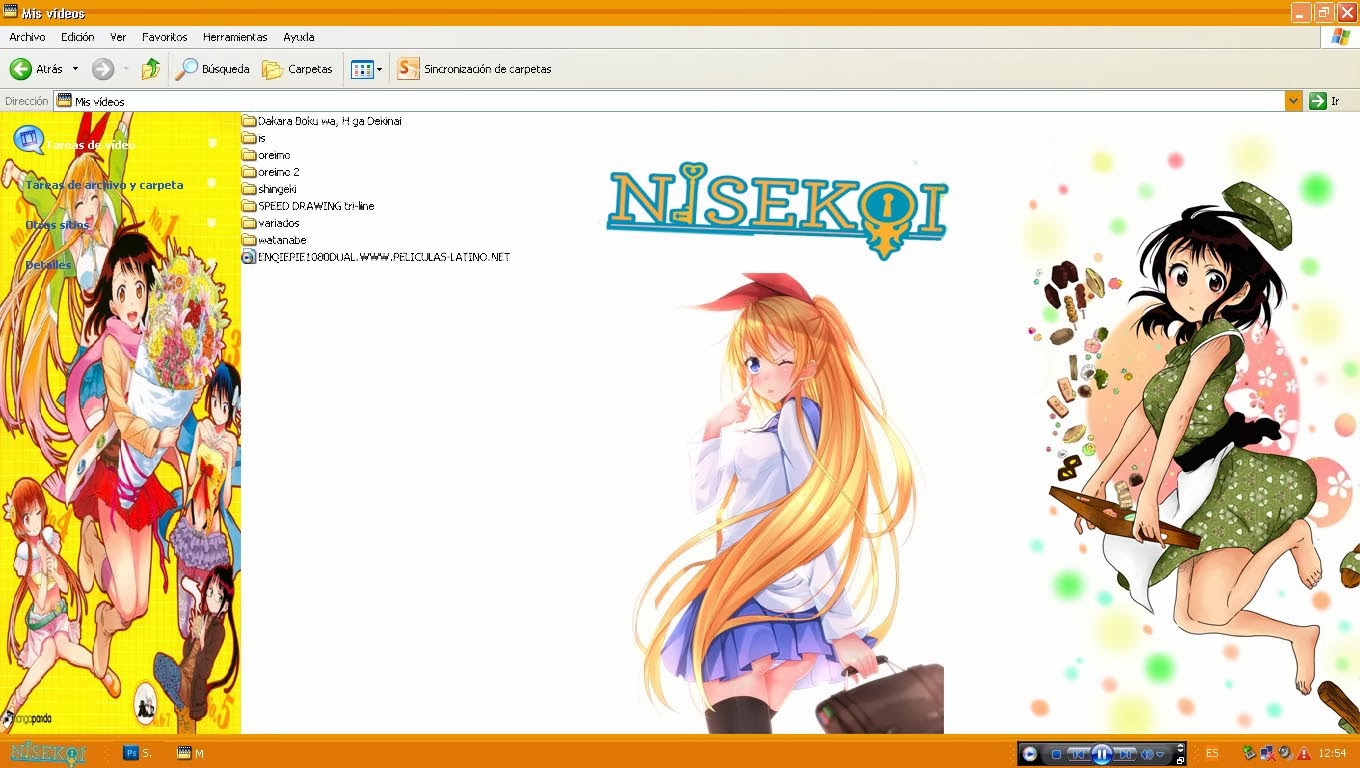1360x768 pixels.
Task: Collapse the Otros sitios panel
Action: point(212,224)
